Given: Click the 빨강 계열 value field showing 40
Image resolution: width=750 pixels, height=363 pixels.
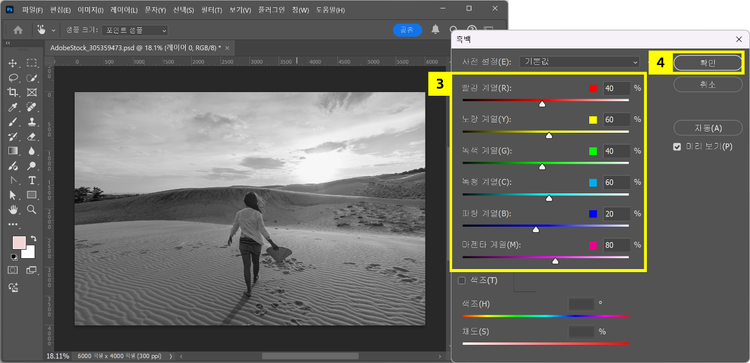Looking at the screenshot, I should point(616,88).
